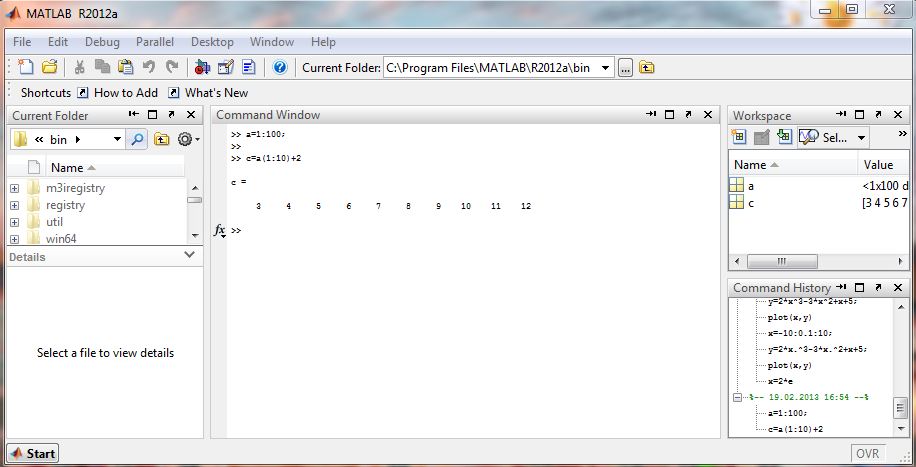The width and height of the screenshot is (916, 467).
Task: Browse for folder using the ellipsis button
Action: click(x=625, y=68)
